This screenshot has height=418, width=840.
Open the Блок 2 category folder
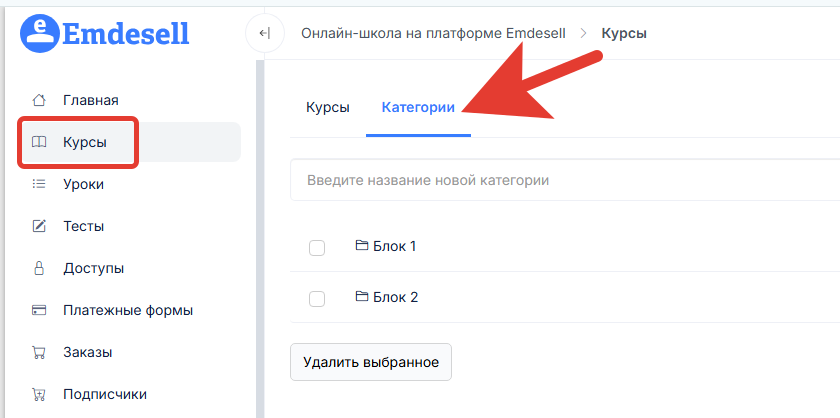pos(387,297)
